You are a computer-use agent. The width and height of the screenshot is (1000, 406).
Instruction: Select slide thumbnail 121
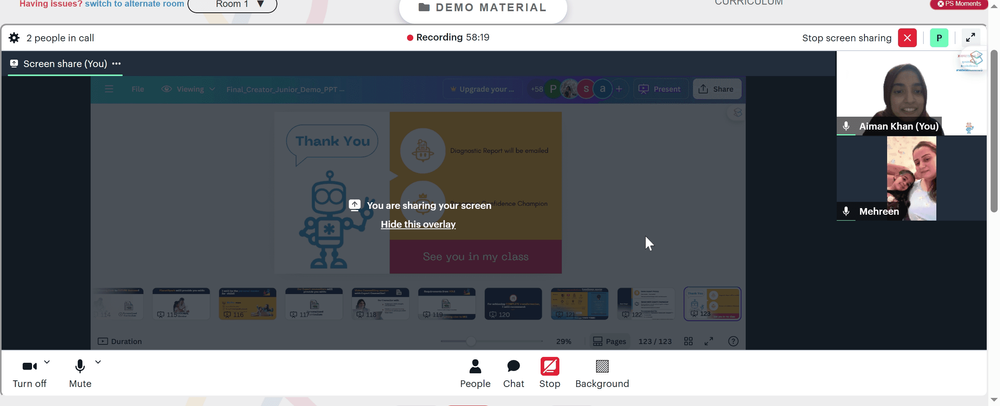(580, 303)
